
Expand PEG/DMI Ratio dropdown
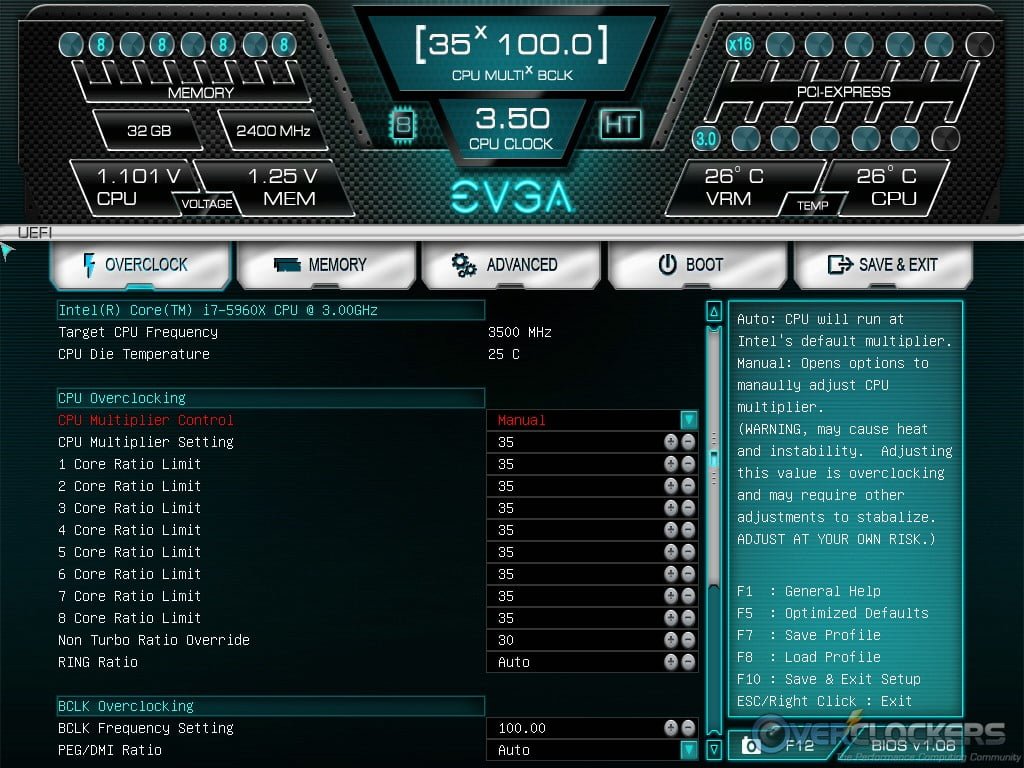688,750
